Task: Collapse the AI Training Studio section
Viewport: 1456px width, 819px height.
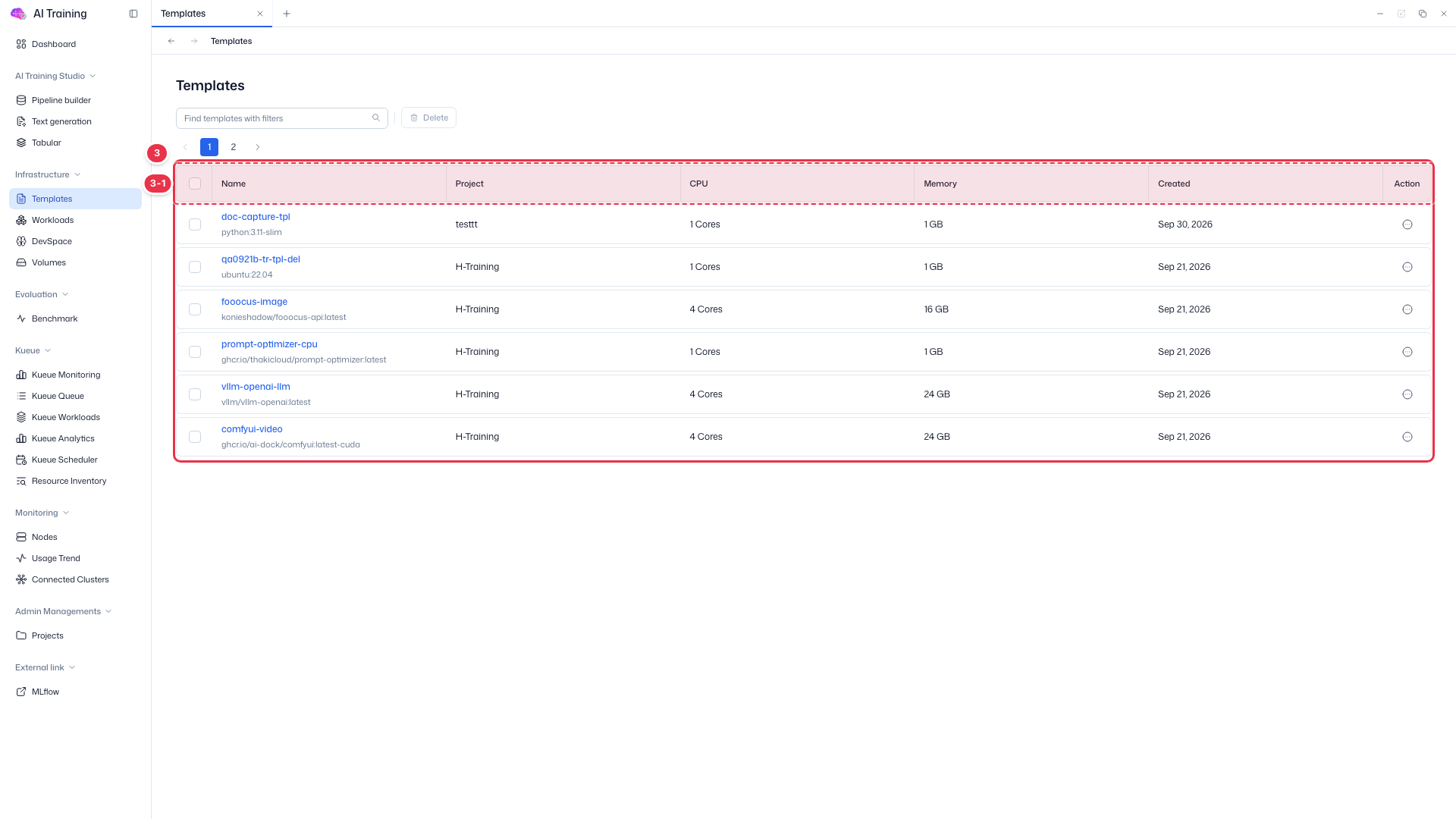Action: (x=55, y=76)
